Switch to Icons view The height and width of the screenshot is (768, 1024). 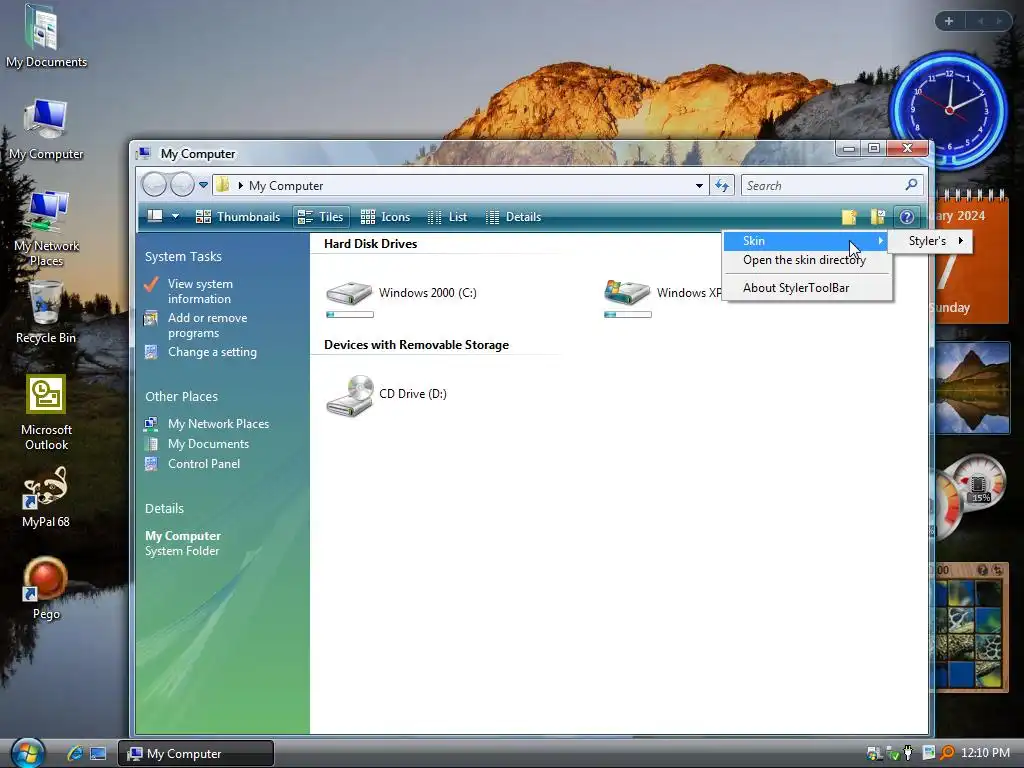pyautogui.click(x=385, y=217)
